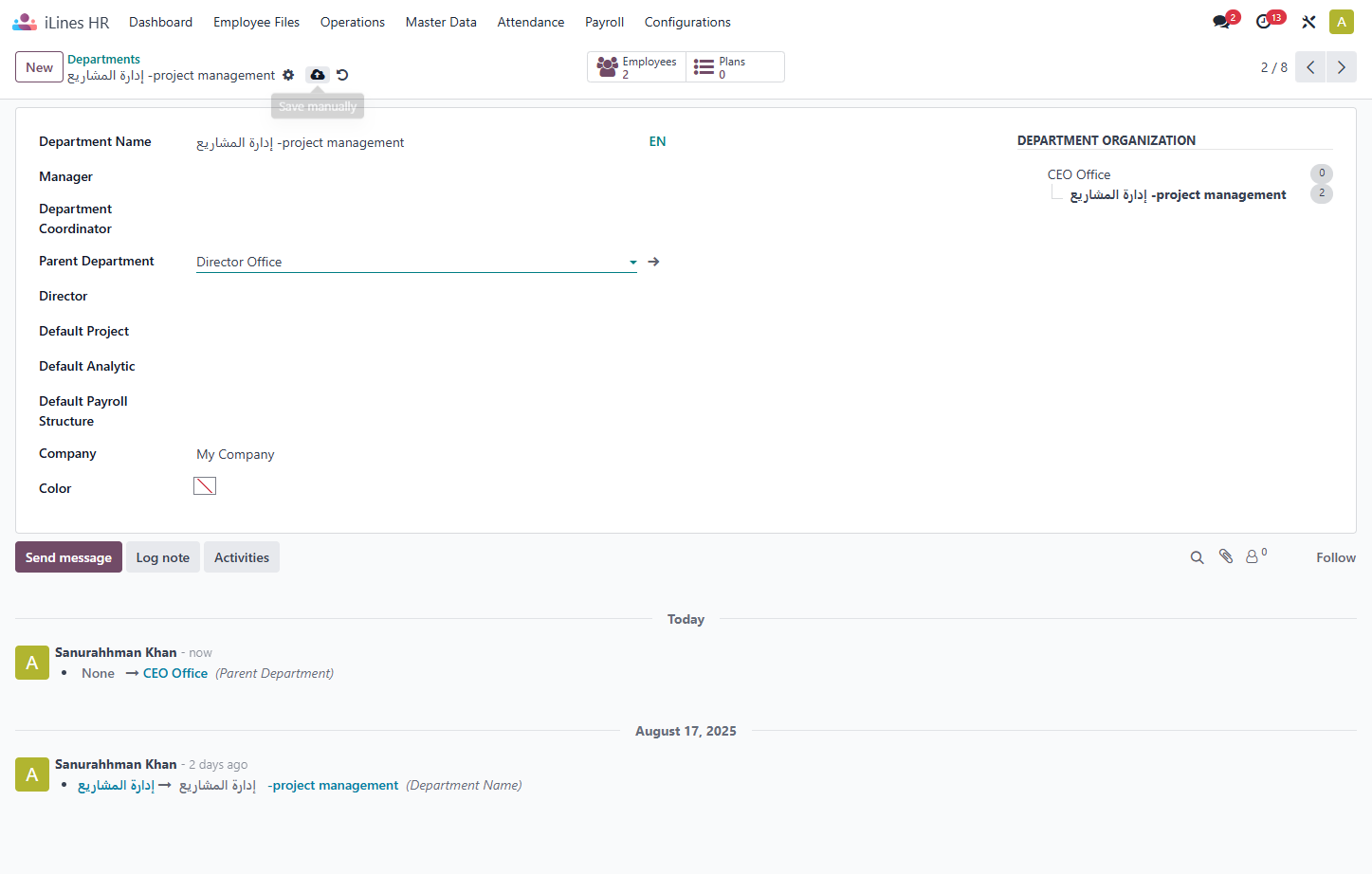Select CEO Office in department organization
The image size is (1372, 874).
click(1079, 174)
